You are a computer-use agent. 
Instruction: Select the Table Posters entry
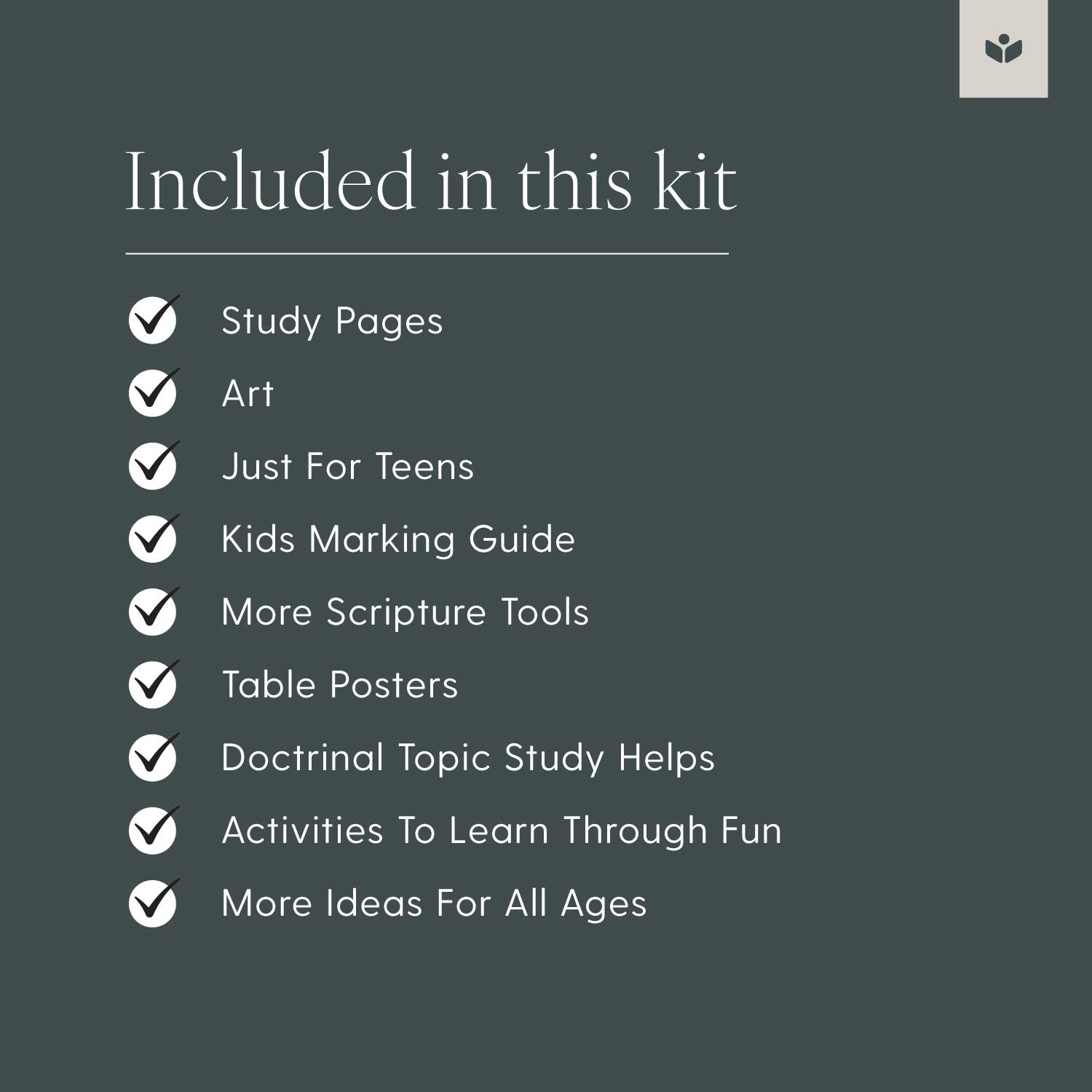340,685
